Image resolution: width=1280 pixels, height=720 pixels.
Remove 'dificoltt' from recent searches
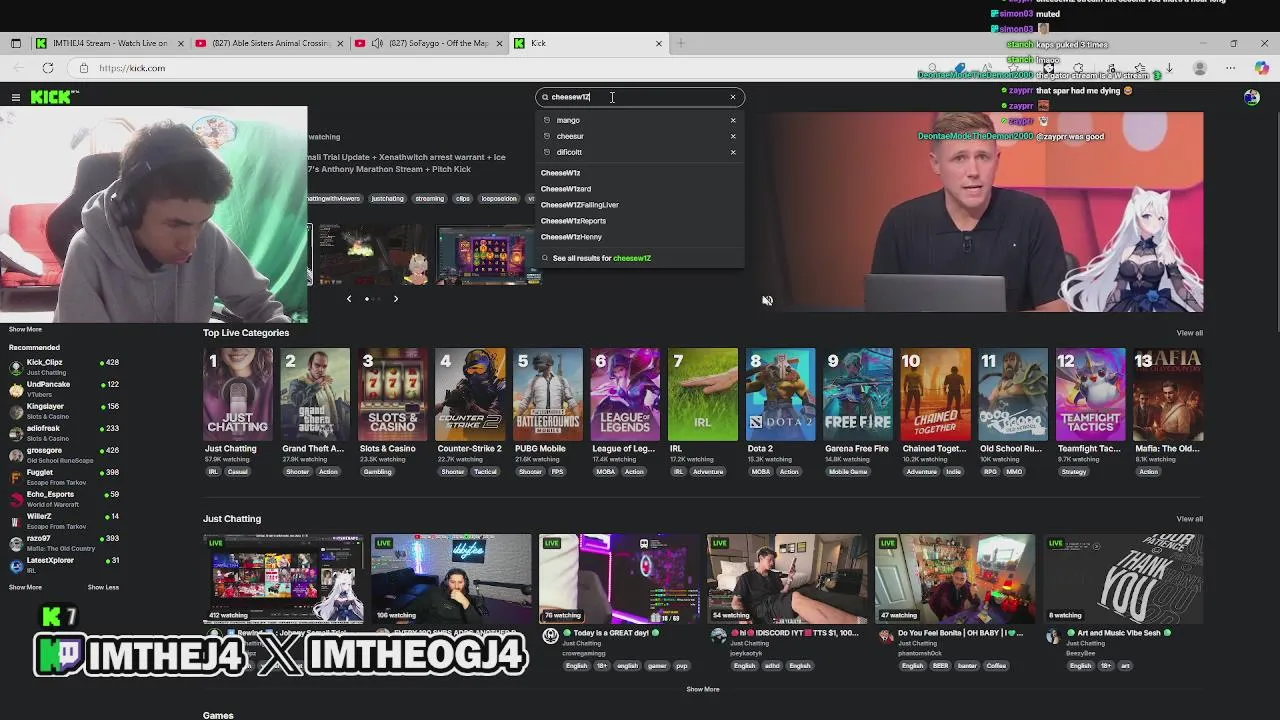pos(733,152)
